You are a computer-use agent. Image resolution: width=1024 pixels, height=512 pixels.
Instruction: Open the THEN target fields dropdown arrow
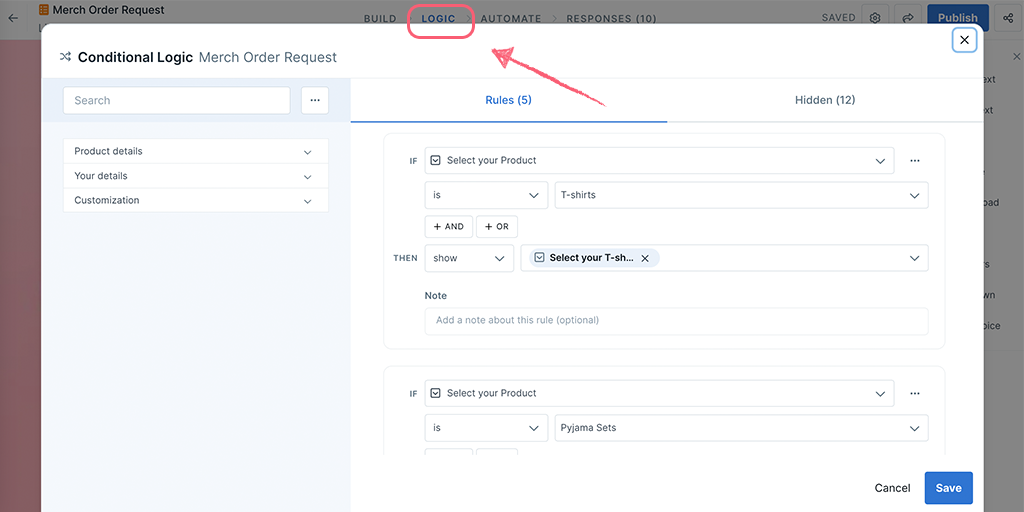point(914,259)
